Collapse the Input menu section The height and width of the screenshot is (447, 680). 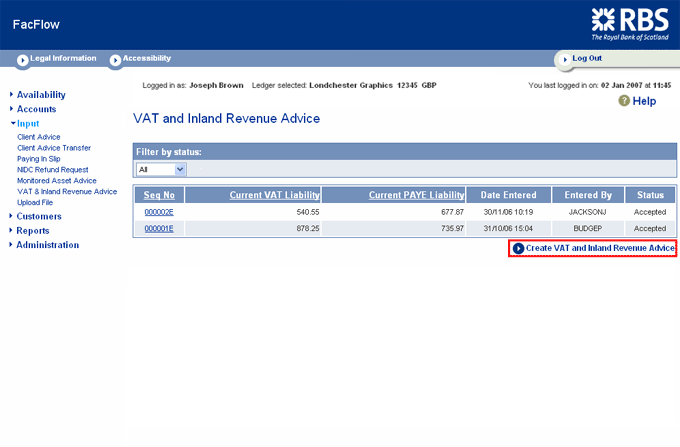click(x=28, y=123)
